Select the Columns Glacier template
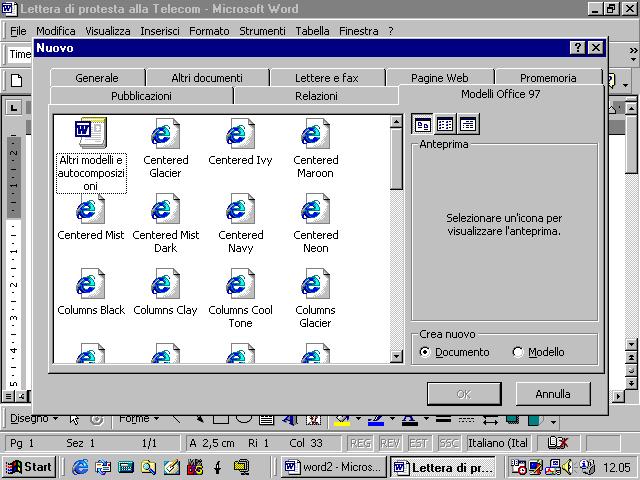640x480 pixels. click(x=315, y=298)
